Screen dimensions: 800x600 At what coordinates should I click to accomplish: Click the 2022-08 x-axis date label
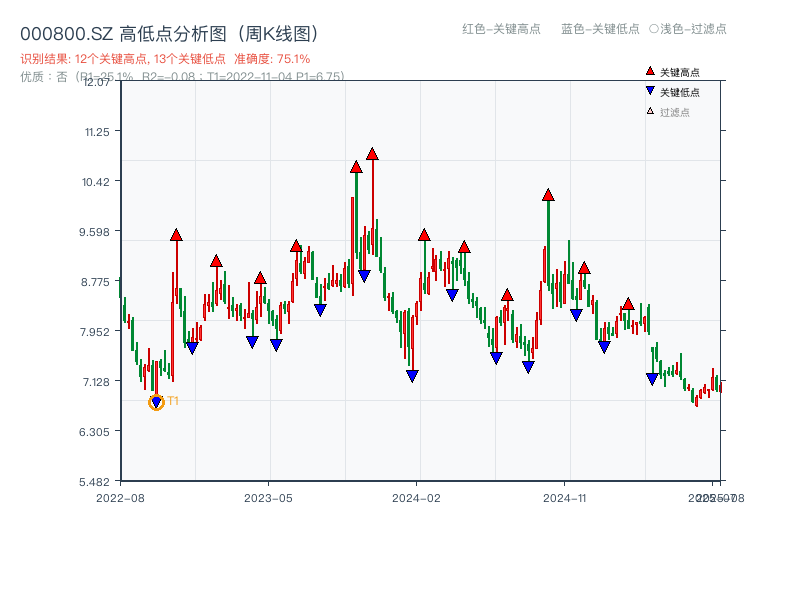[120, 498]
